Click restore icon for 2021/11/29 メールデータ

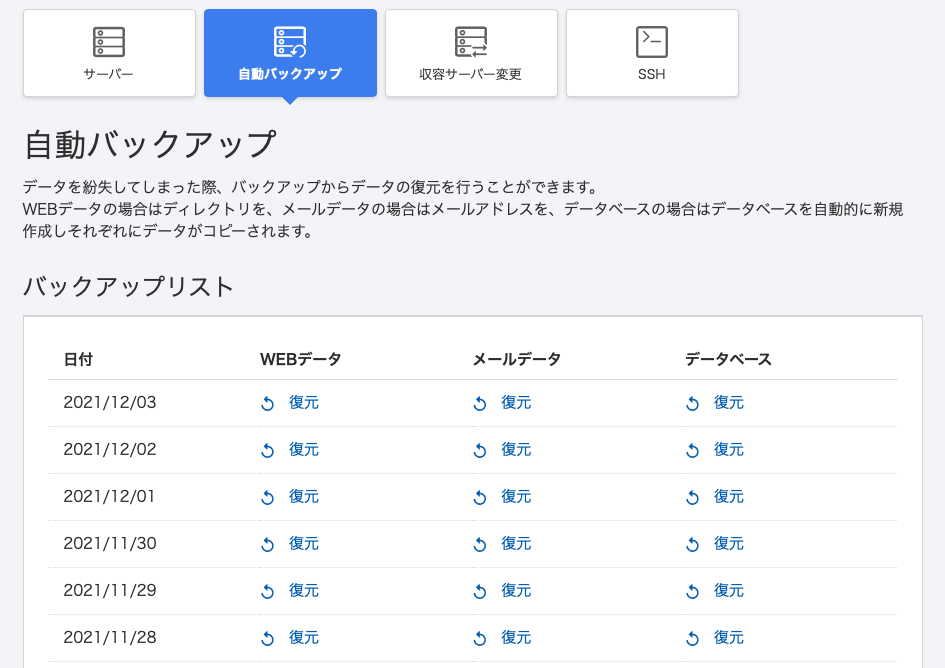(480, 591)
